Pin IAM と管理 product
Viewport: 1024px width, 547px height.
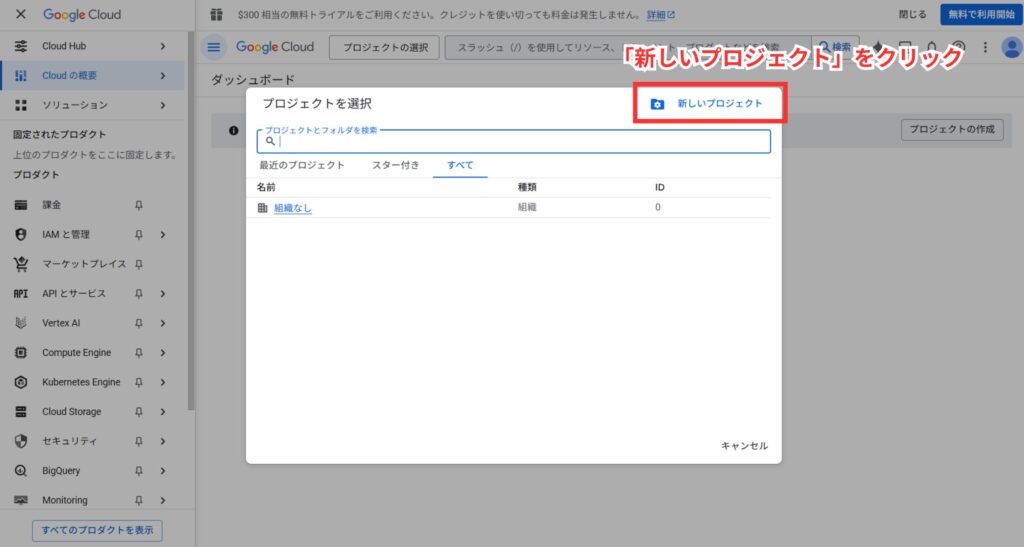coord(138,234)
